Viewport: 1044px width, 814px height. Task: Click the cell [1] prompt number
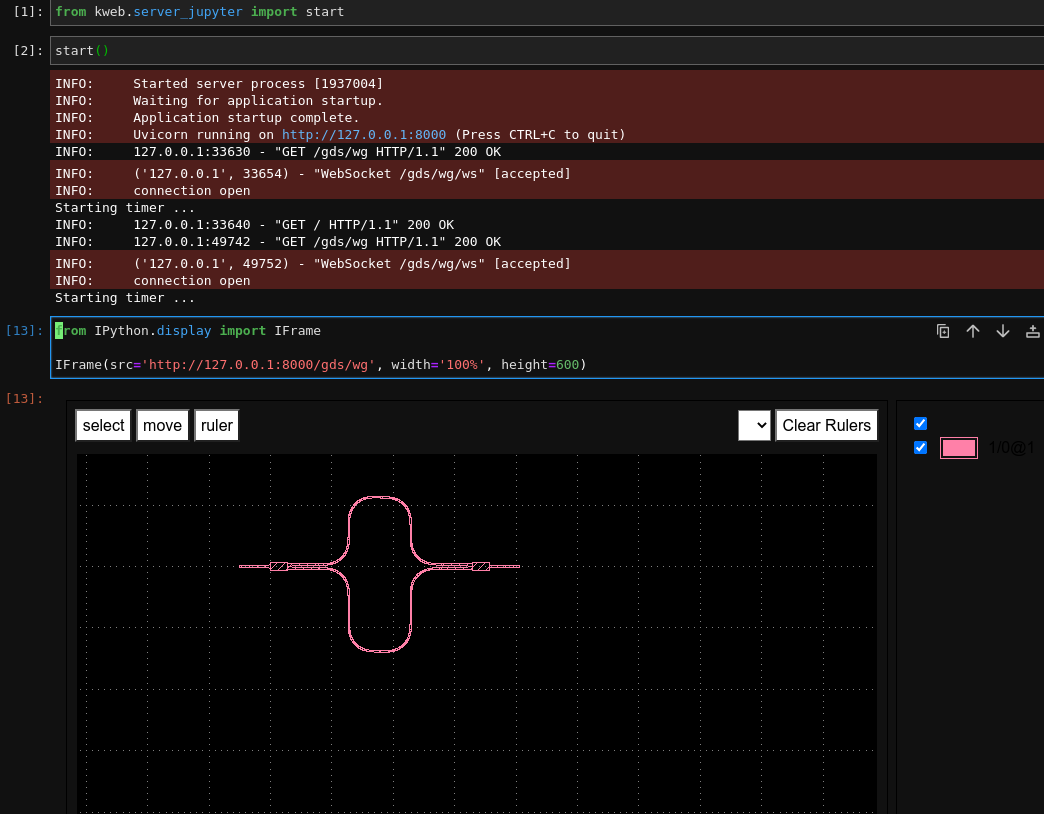pyautogui.click(x=28, y=12)
